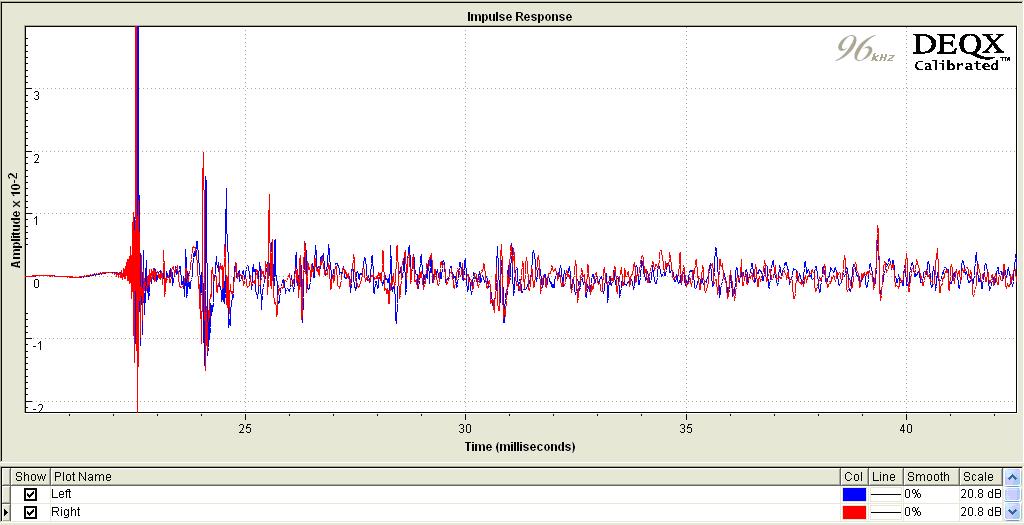Click the line style sample for Left
This screenshot has height=525, width=1024.
pos(885,494)
